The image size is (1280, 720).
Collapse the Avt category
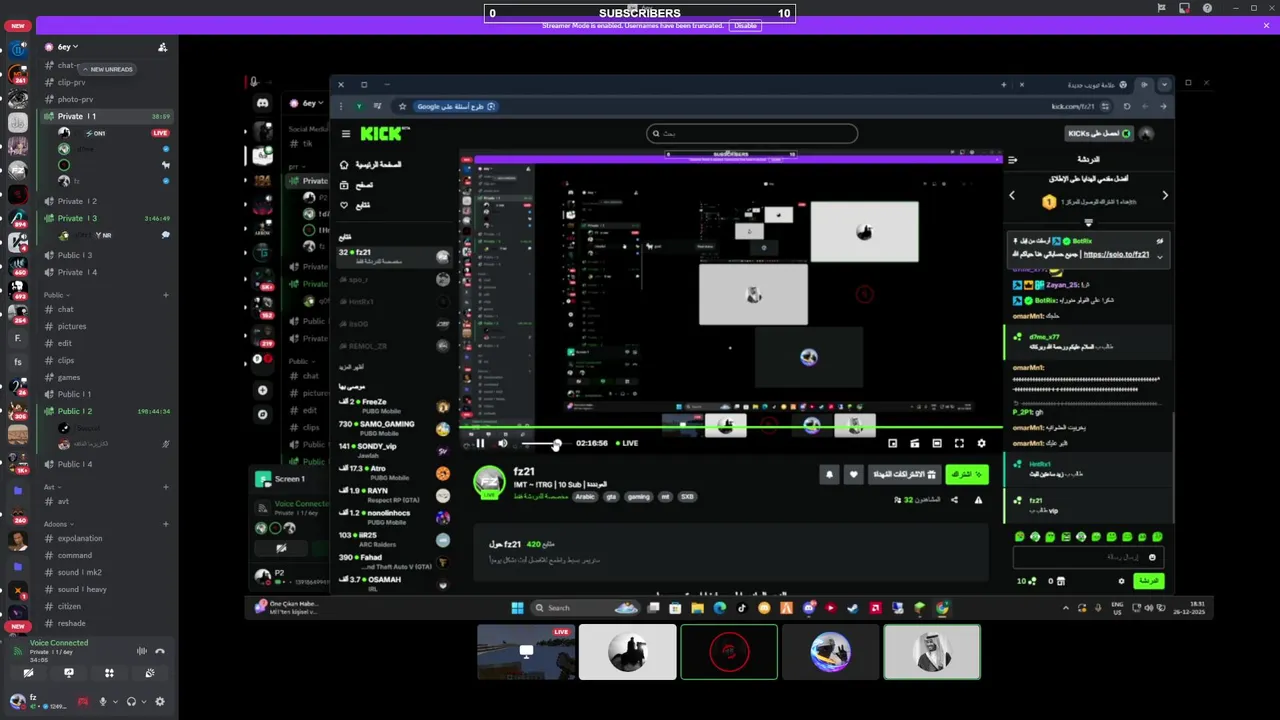(x=50, y=487)
